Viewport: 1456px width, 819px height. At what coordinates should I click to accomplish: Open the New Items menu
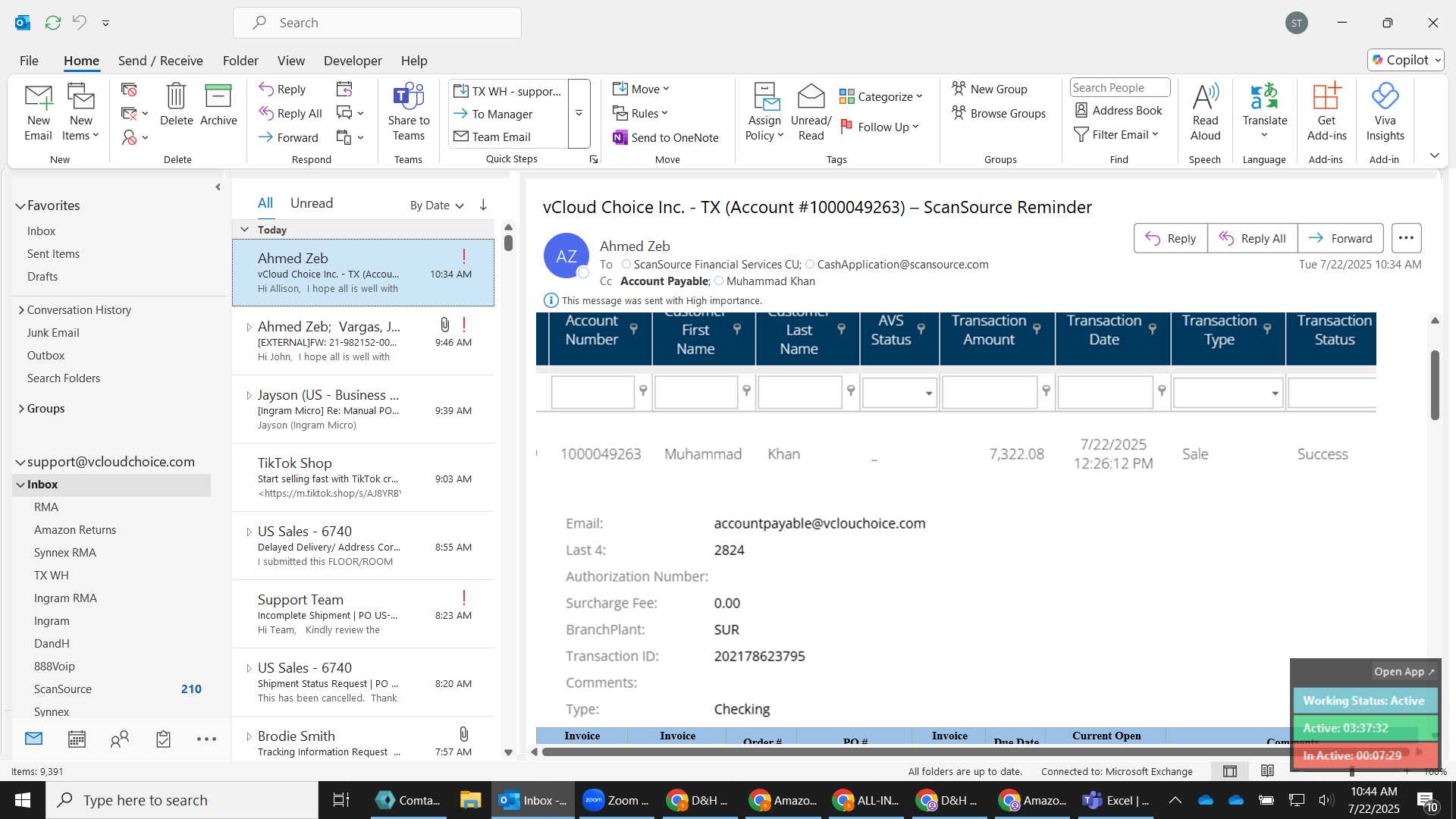(80, 112)
